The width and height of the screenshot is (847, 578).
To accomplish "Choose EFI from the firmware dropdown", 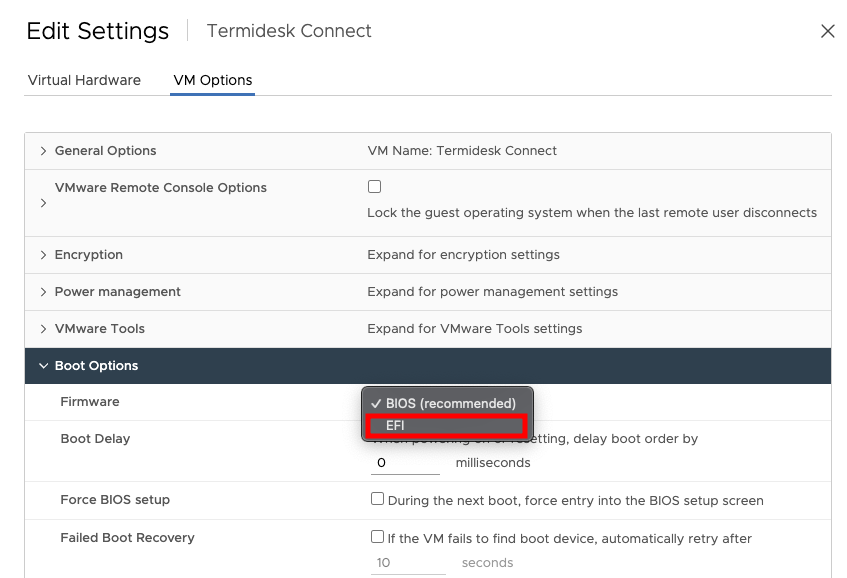I will 446,426.
